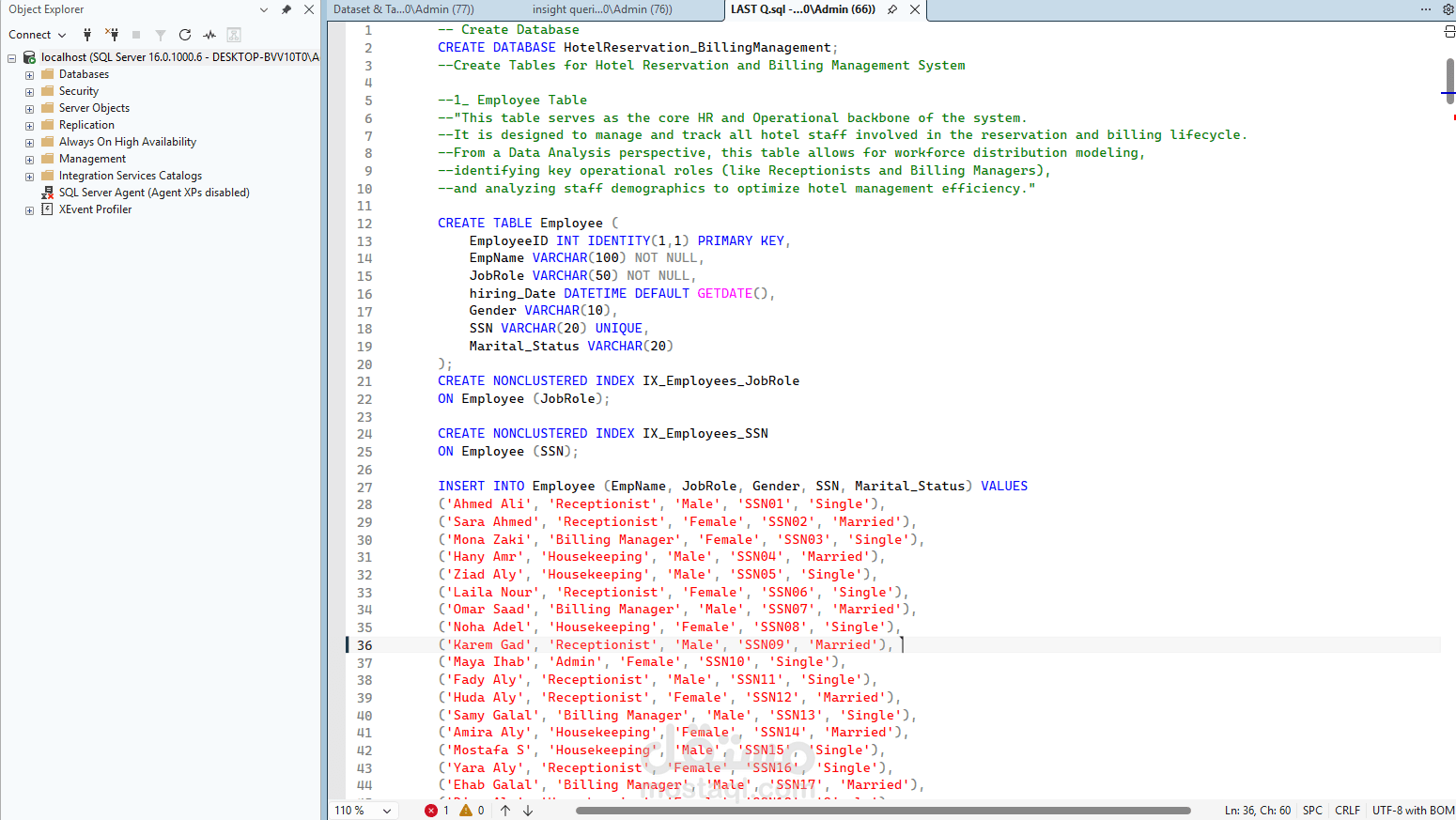Viewport: 1456px width, 820px height.
Task: Go to next issue with down arrow
Action: [528, 811]
